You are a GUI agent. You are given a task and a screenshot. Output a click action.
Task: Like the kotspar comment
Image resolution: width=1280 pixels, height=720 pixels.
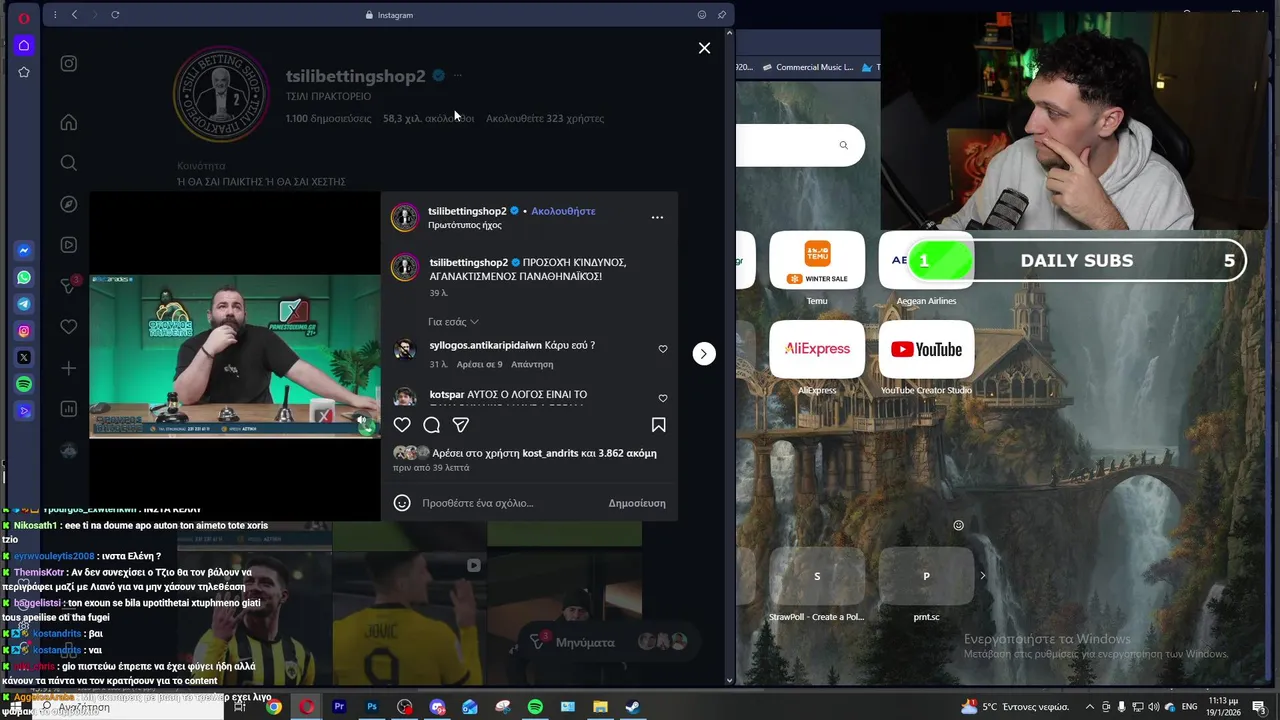pyautogui.click(x=663, y=398)
